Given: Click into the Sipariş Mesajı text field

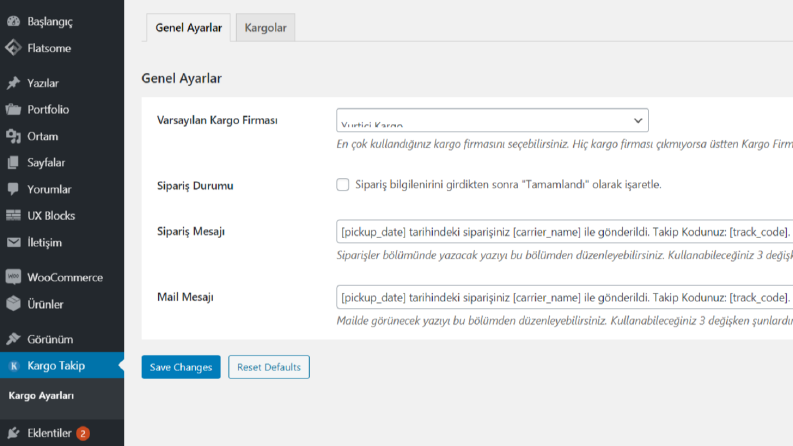Looking at the screenshot, I should coord(564,232).
